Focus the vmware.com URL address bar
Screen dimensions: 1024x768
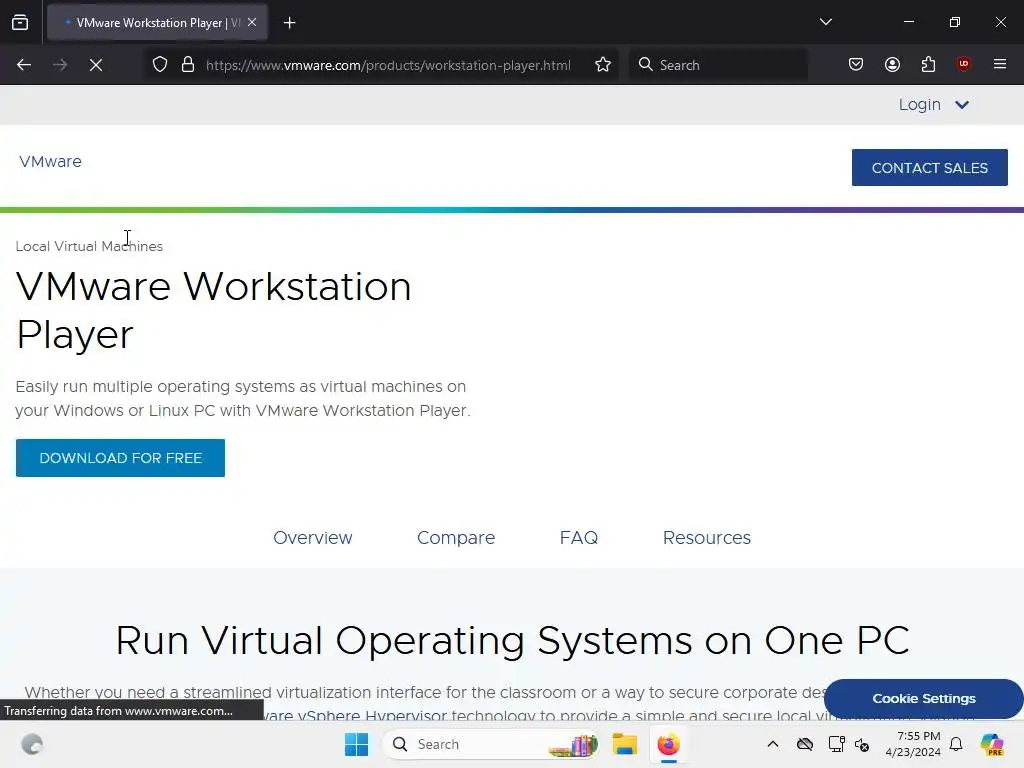pyautogui.click(x=388, y=65)
